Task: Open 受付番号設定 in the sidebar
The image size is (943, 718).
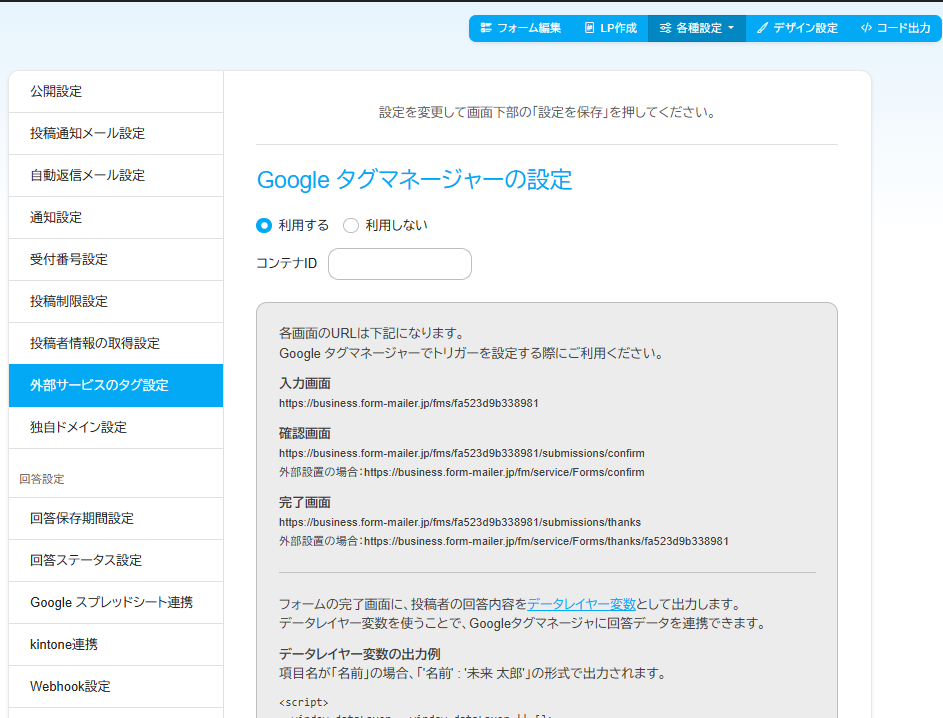Action: (x=116, y=260)
